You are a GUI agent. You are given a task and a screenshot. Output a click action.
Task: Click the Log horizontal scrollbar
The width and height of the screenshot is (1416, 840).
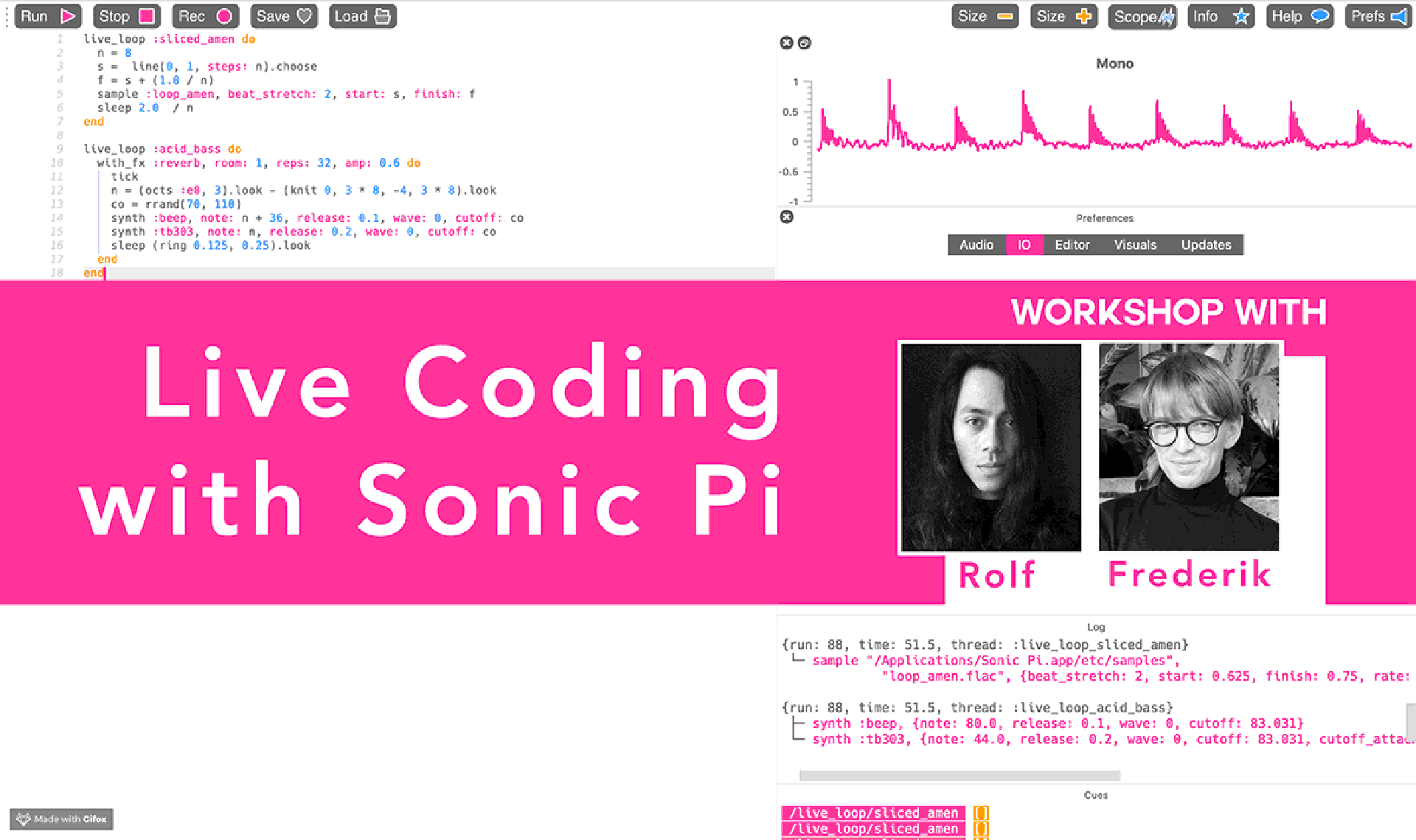(959, 775)
